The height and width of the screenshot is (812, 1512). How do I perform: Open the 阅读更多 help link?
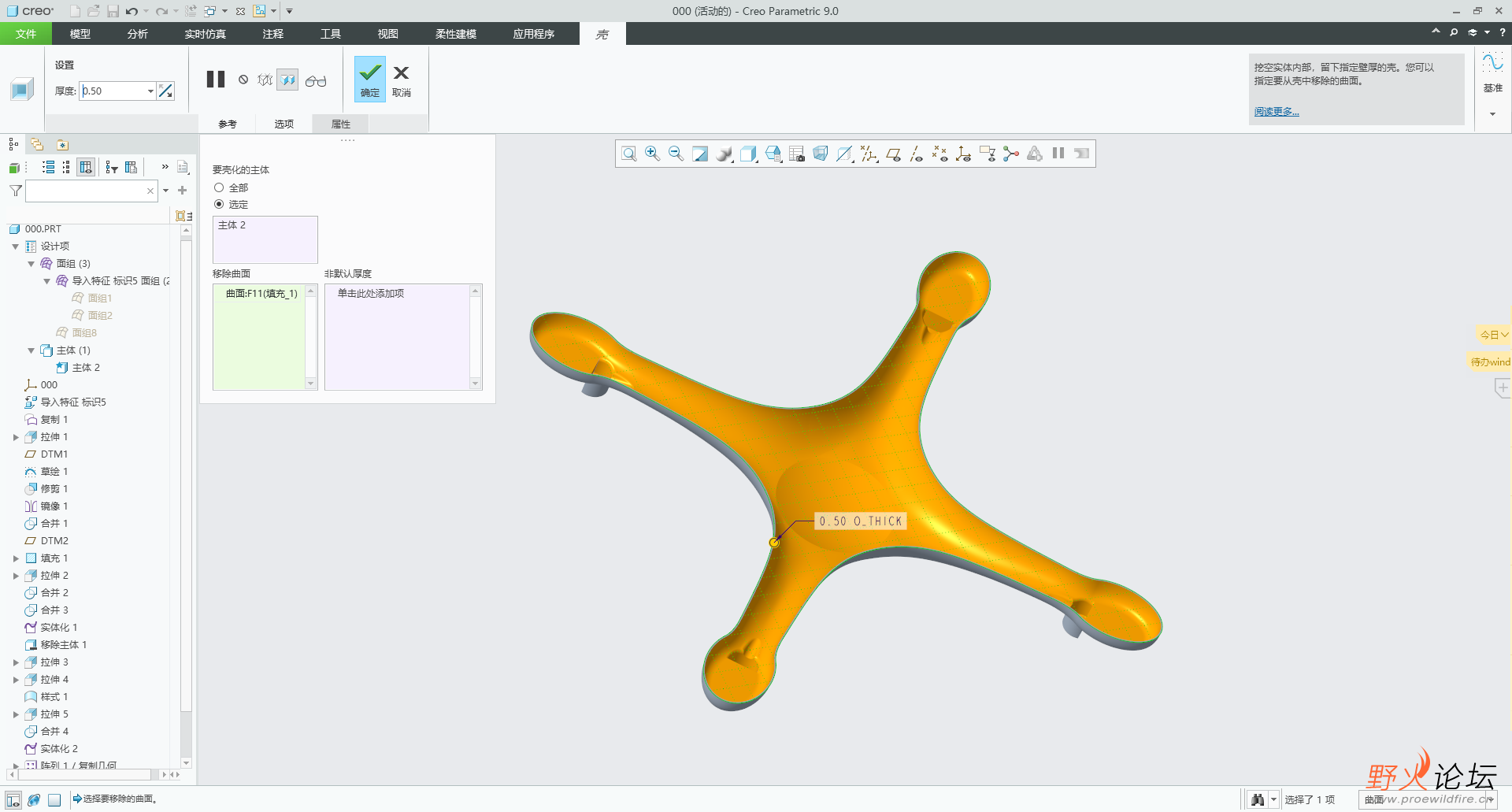[1276, 112]
